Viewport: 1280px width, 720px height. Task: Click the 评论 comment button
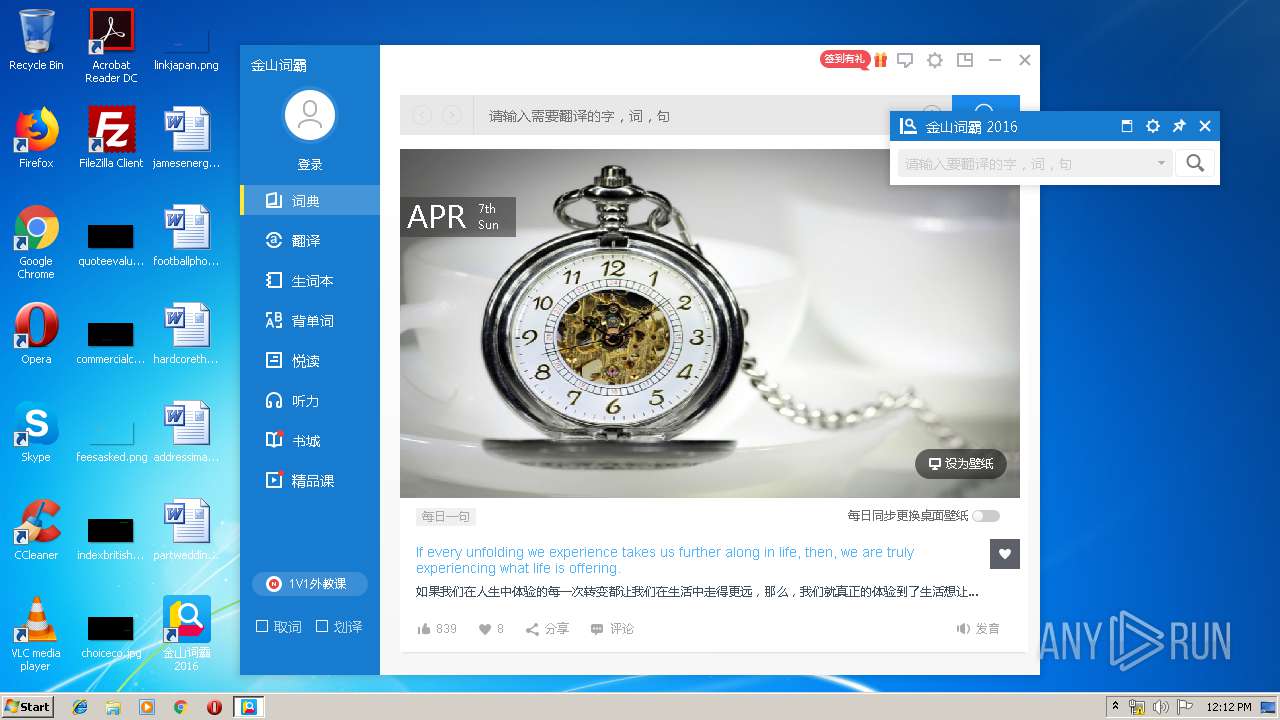coord(612,629)
